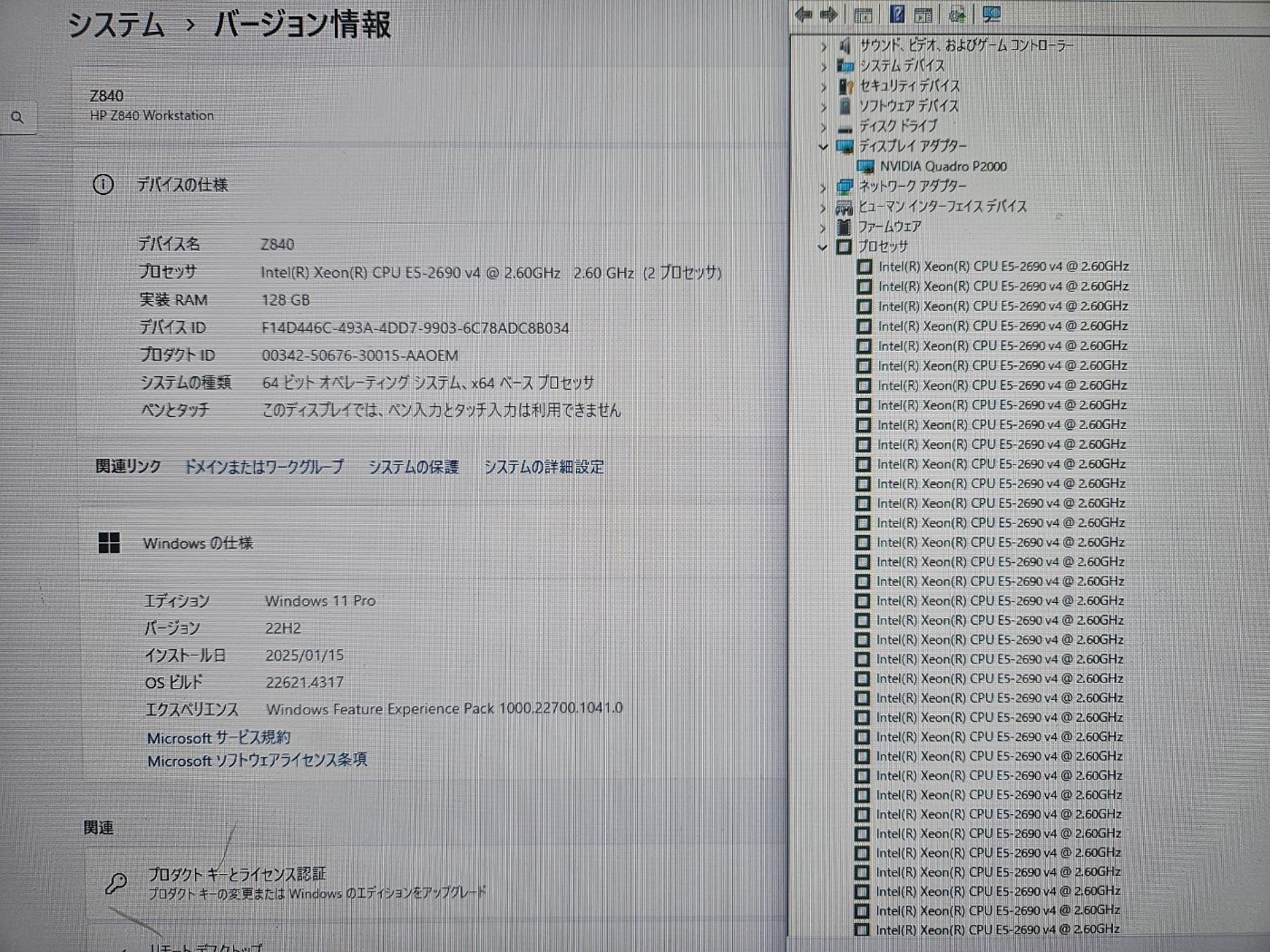The height and width of the screenshot is (952, 1270).
Task: Open Microsoft ソフトウェアライセンス条項 link
Action: (258, 761)
